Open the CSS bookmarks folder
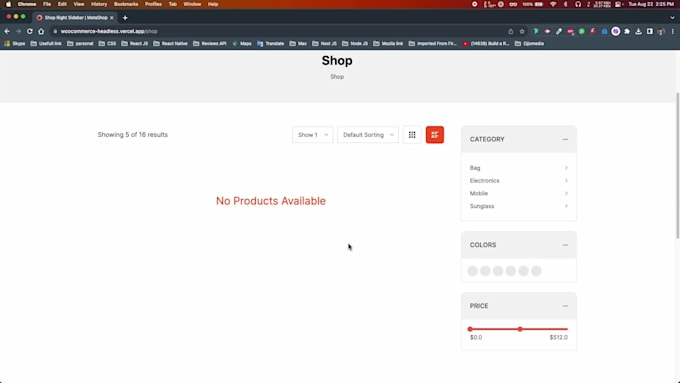Image resolution: width=680 pixels, height=383 pixels. click(107, 43)
